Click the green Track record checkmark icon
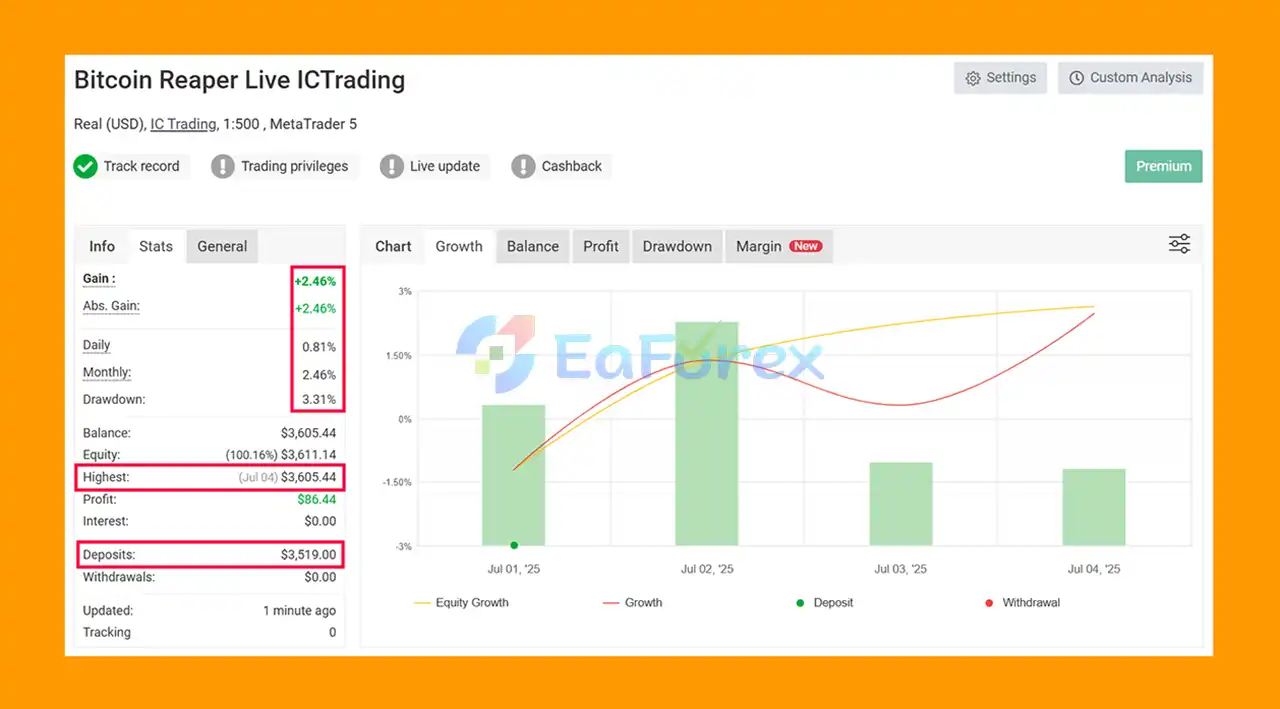The image size is (1280, 709). (x=85, y=166)
